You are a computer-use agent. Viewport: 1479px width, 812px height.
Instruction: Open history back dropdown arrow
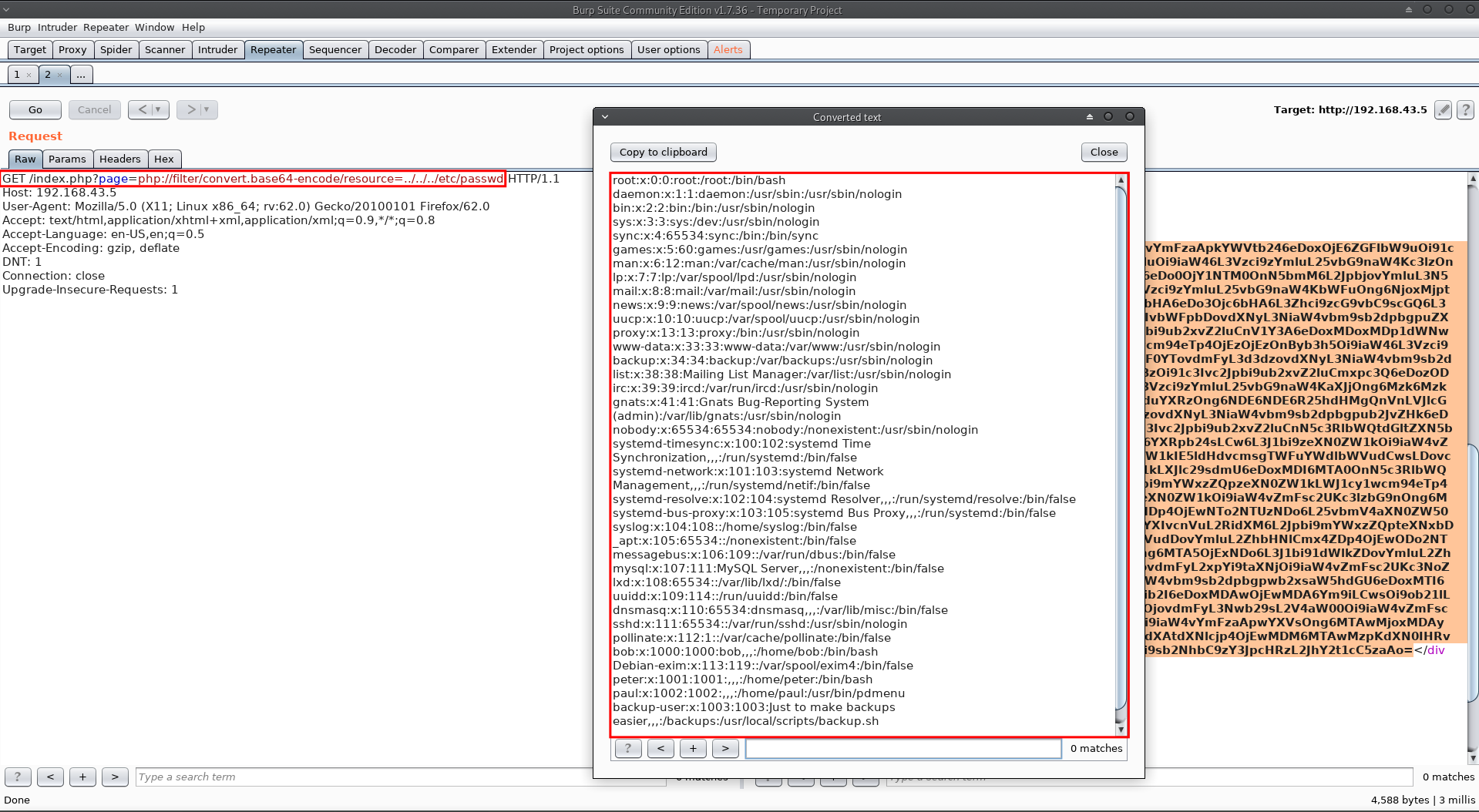(158, 109)
